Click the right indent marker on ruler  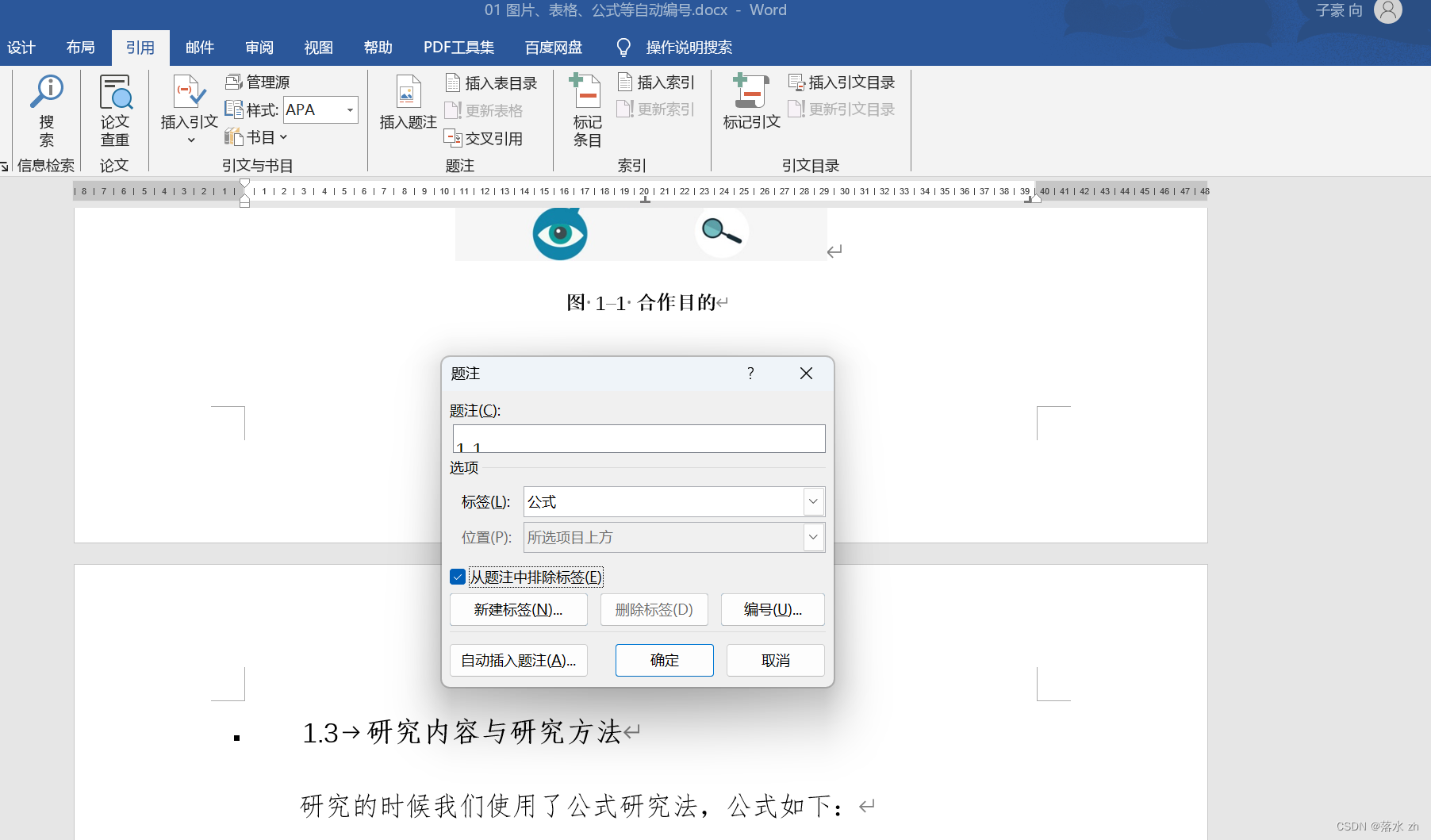click(1036, 198)
